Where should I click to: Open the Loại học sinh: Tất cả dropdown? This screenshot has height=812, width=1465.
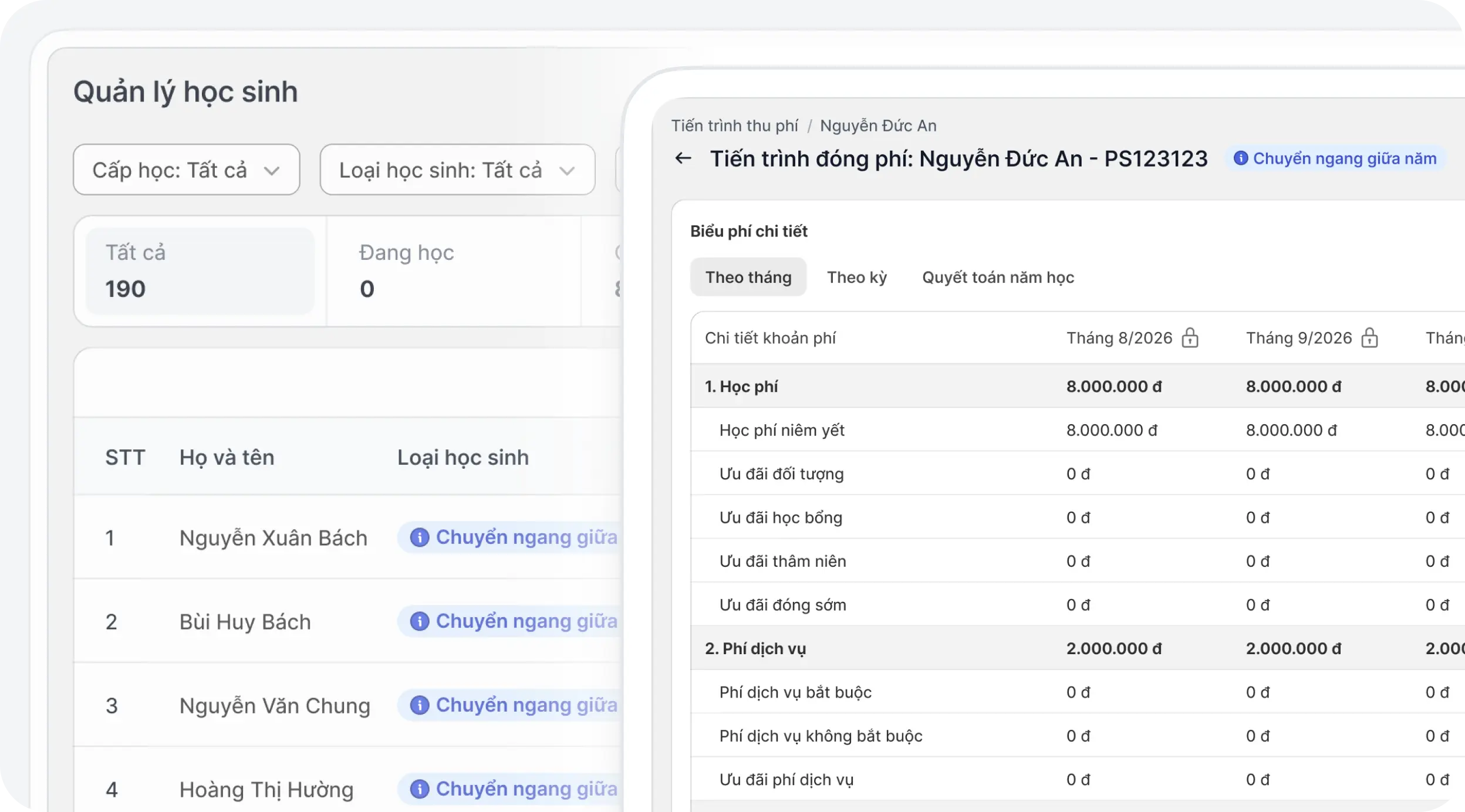457,170
